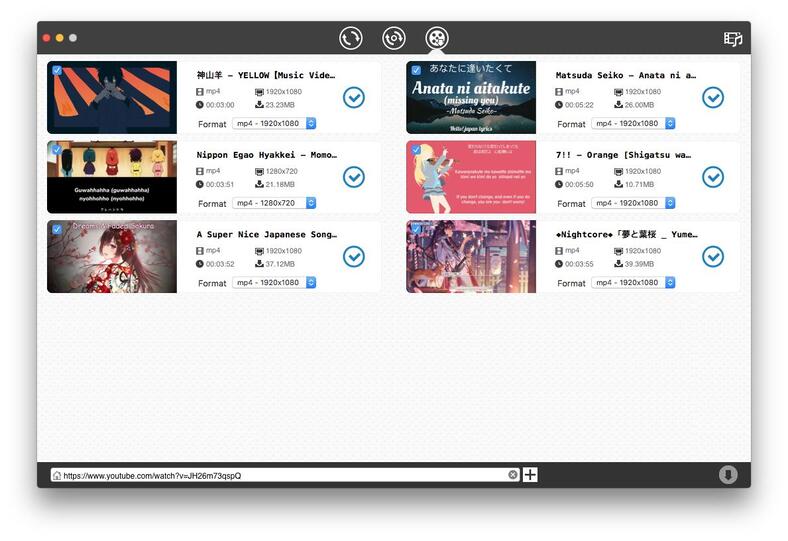
Task: Click the Anata ni aitakute thumbnail
Action: coord(471,97)
